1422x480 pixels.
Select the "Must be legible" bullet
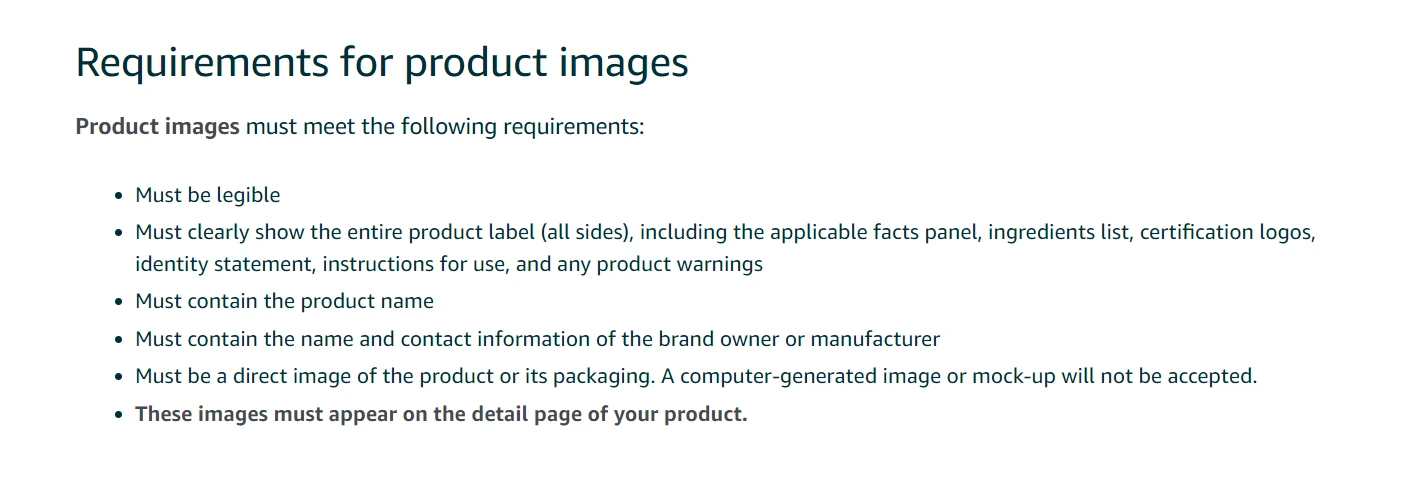coord(208,195)
